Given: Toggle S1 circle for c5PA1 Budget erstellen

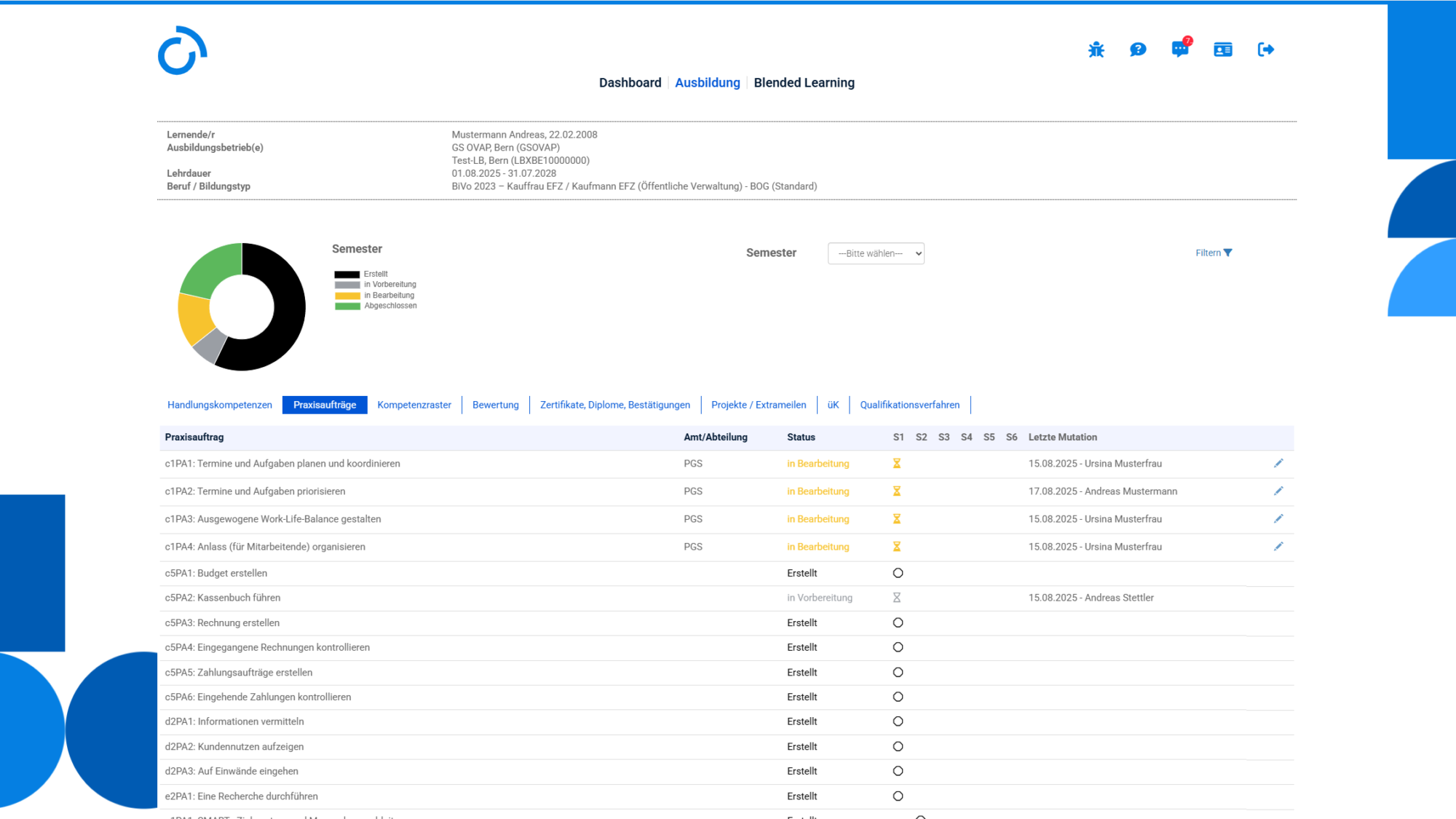Looking at the screenshot, I should [898, 573].
